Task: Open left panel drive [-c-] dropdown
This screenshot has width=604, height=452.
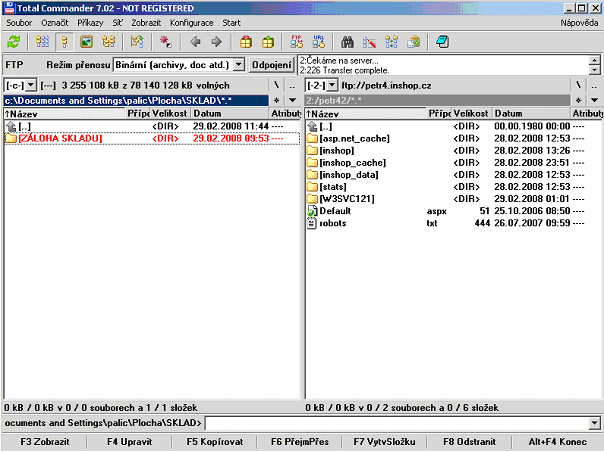Action: [31, 85]
